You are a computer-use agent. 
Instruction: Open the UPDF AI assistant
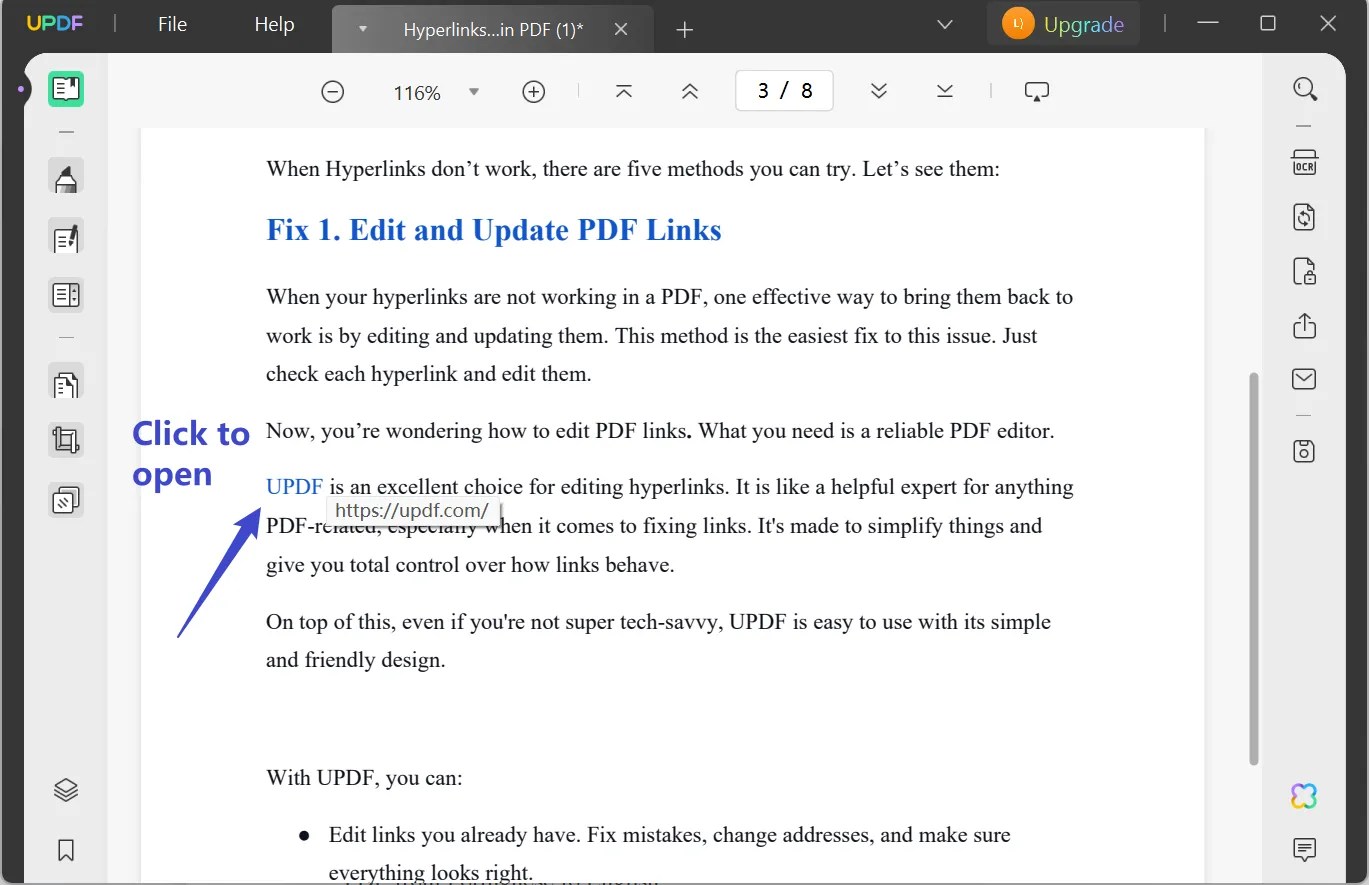pos(1304,795)
